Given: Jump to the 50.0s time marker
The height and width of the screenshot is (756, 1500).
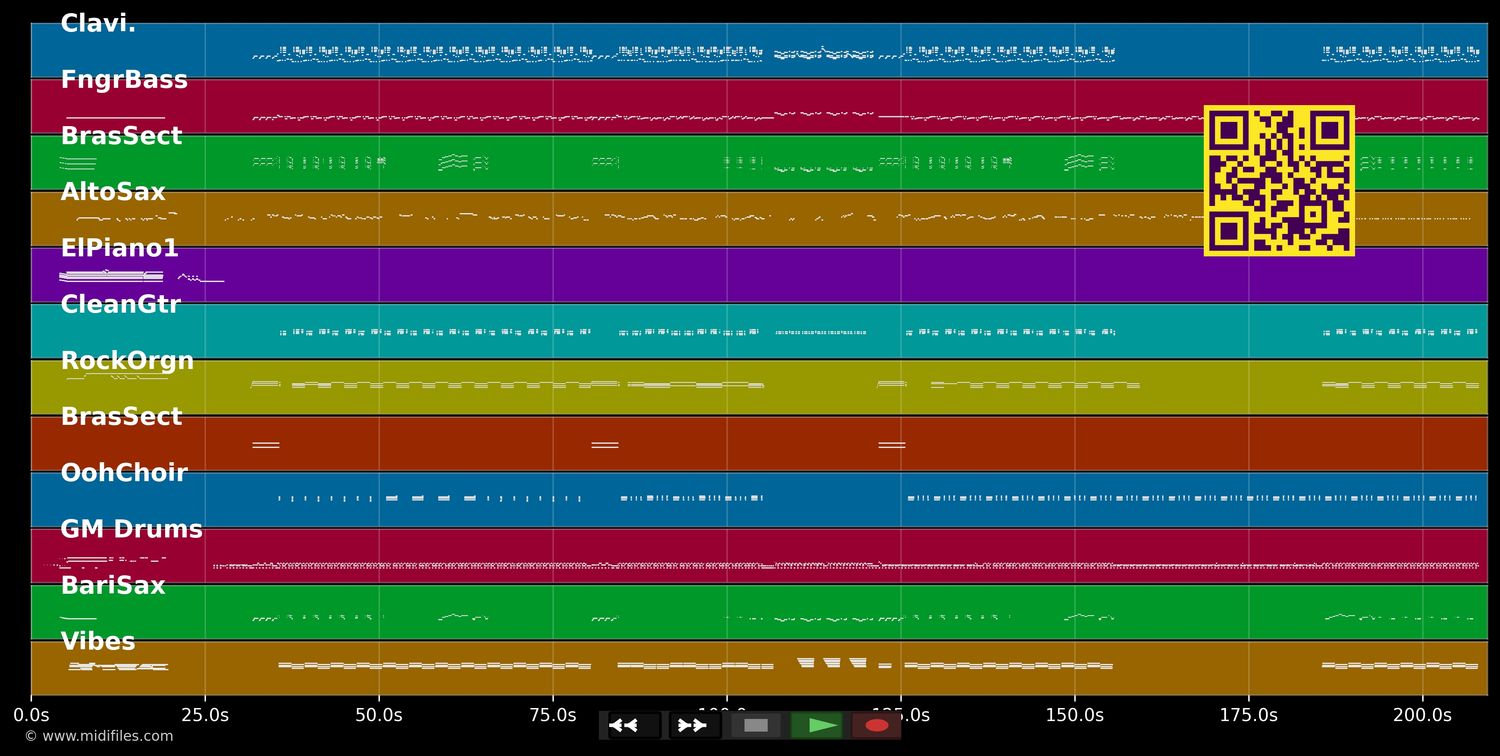Looking at the screenshot, I should click(379, 715).
